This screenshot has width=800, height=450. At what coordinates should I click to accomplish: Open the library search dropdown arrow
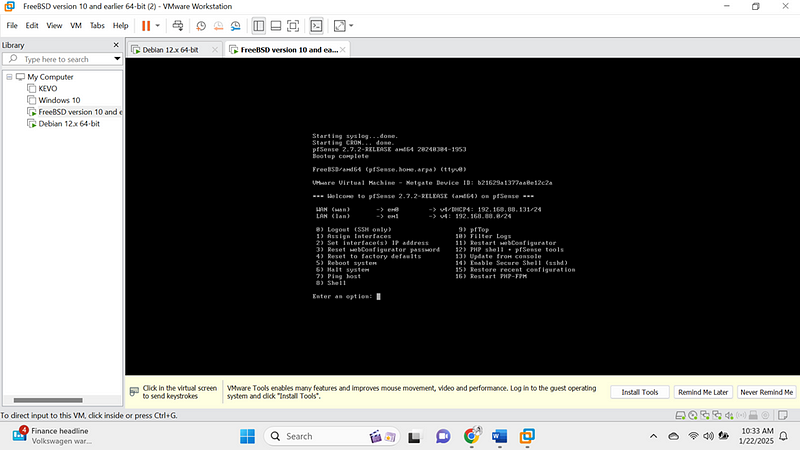pyautogui.click(x=117, y=59)
